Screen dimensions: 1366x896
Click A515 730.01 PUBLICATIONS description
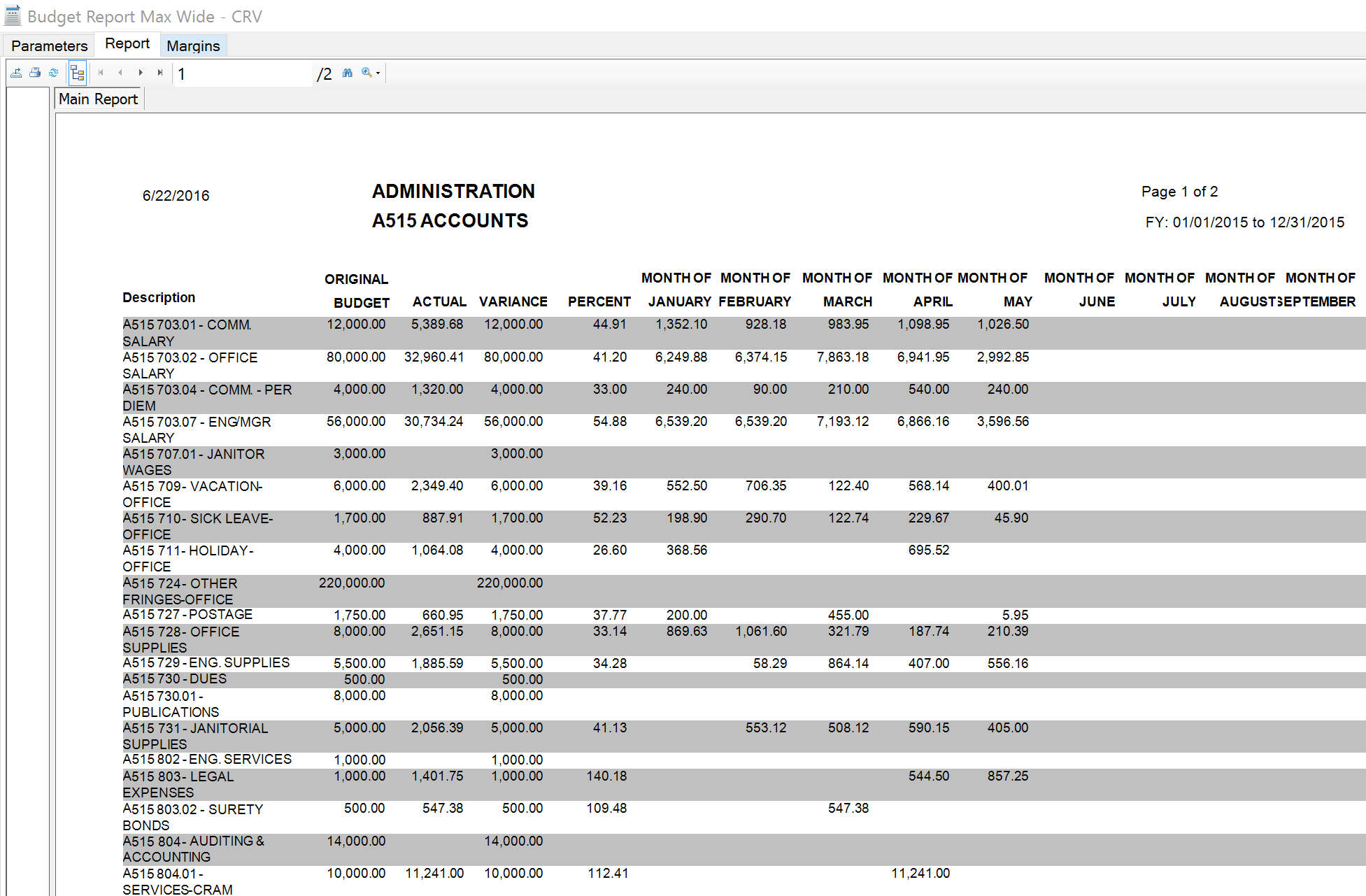point(171,704)
